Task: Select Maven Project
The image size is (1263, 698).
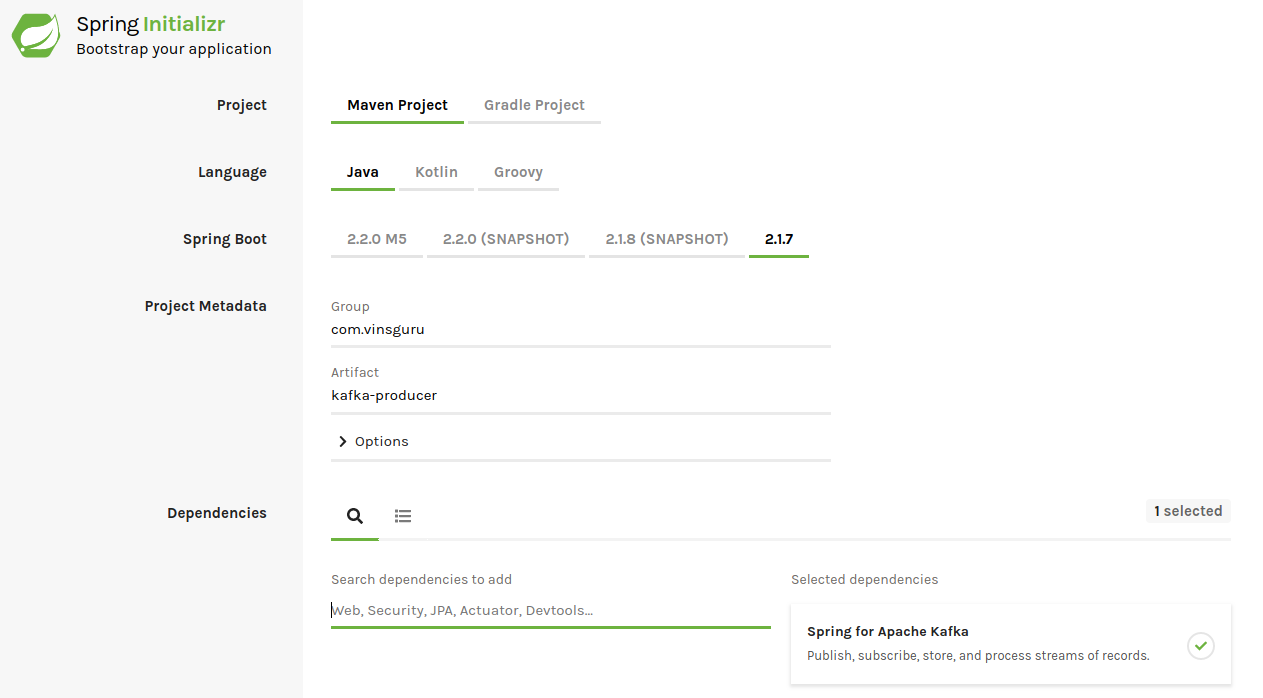Action: pyautogui.click(x=397, y=105)
